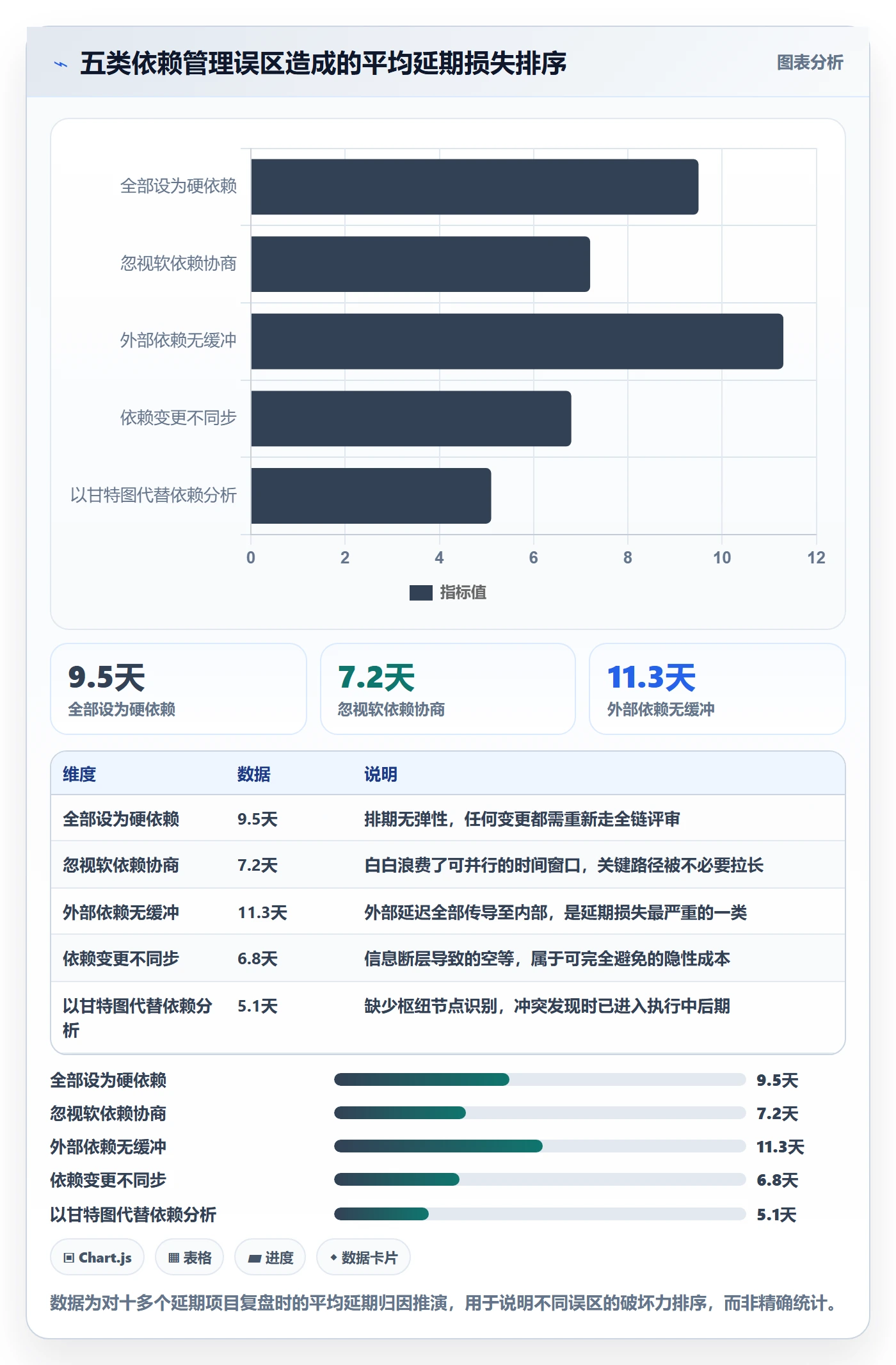Open the 11.3天 data card
The image size is (896, 1365).
(x=717, y=689)
